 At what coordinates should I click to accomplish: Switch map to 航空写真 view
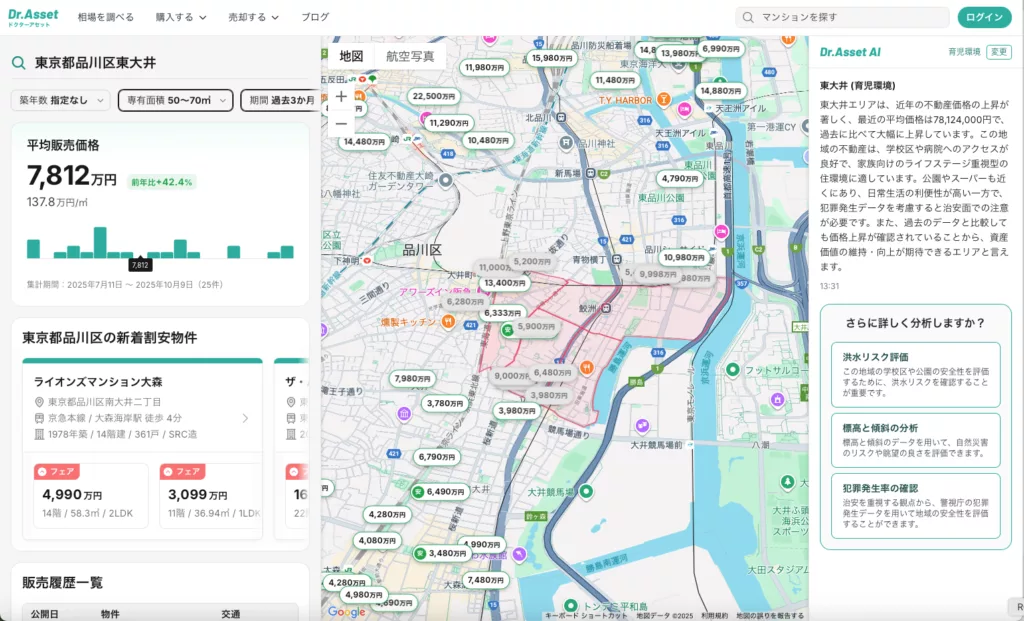(410, 57)
